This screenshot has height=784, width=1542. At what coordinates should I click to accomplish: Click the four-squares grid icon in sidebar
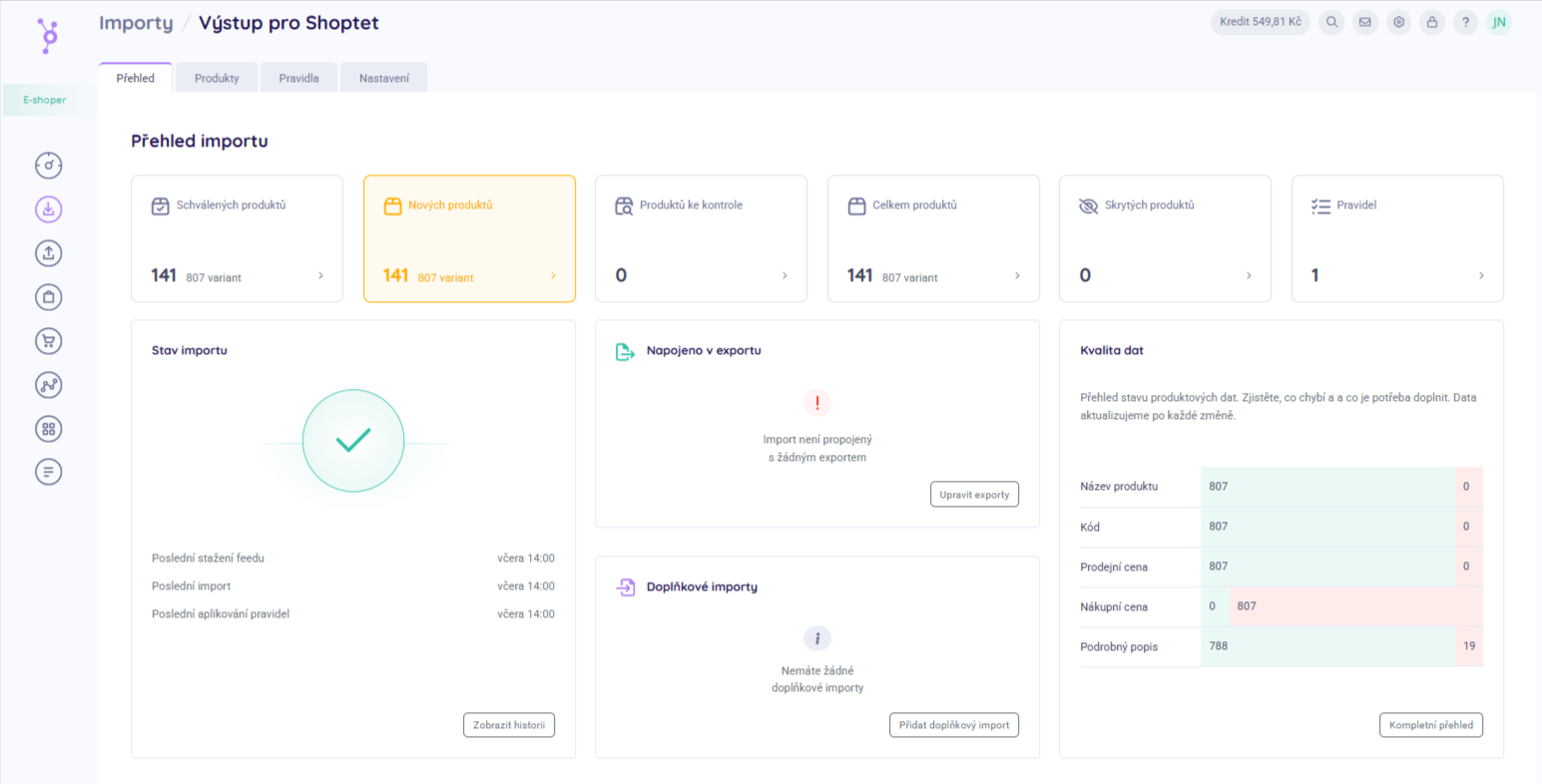pyautogui.click(x=48, y=429)
